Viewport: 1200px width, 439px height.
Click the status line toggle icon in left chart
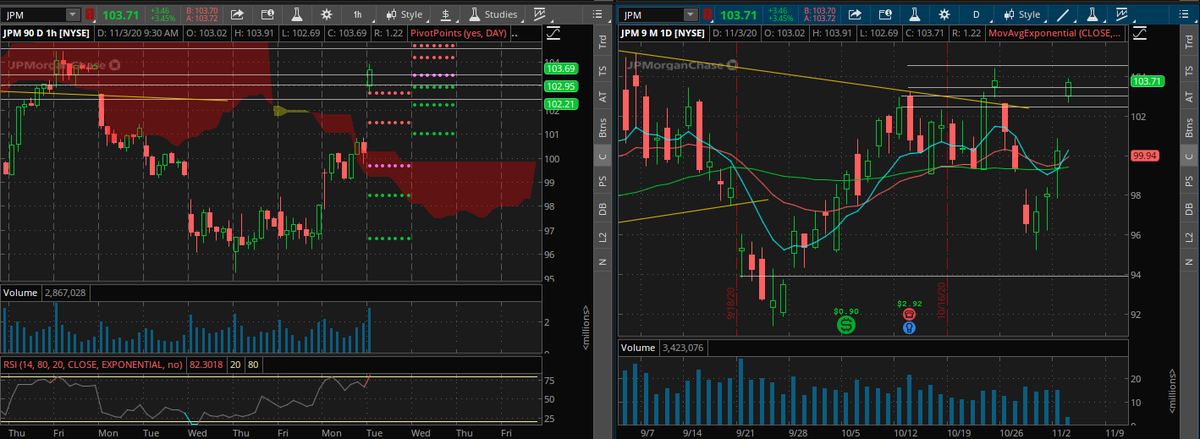(552, 33)
